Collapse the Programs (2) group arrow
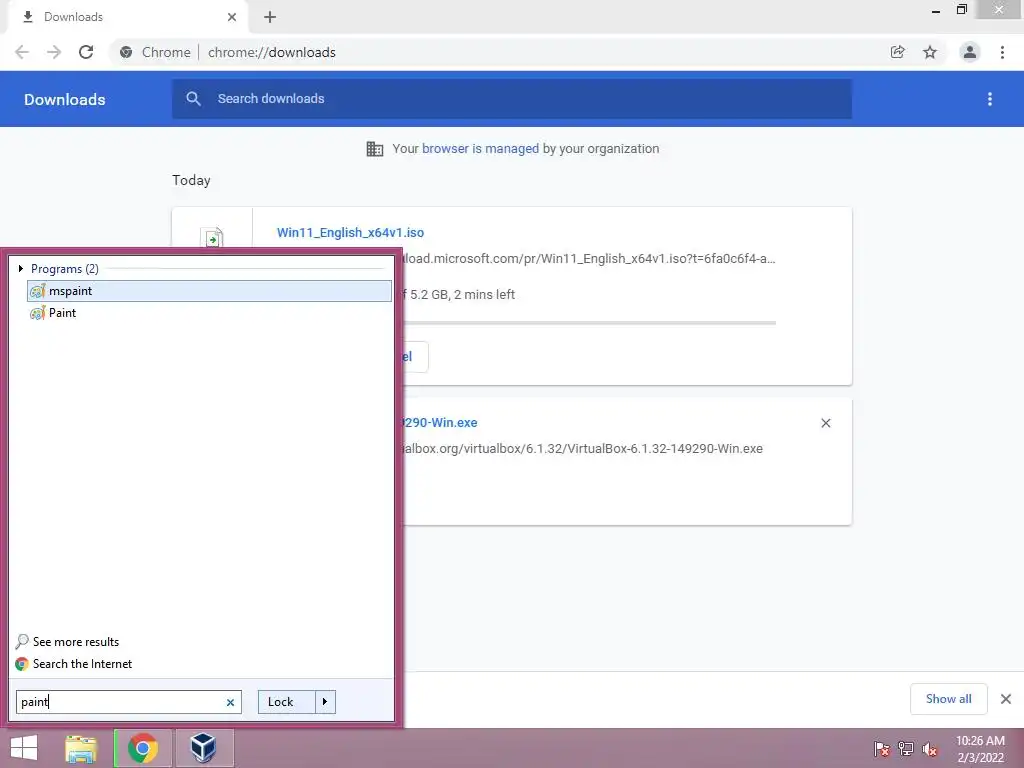Image resolution: width=1024 pixels, height=768 pixels. [21, 268]
